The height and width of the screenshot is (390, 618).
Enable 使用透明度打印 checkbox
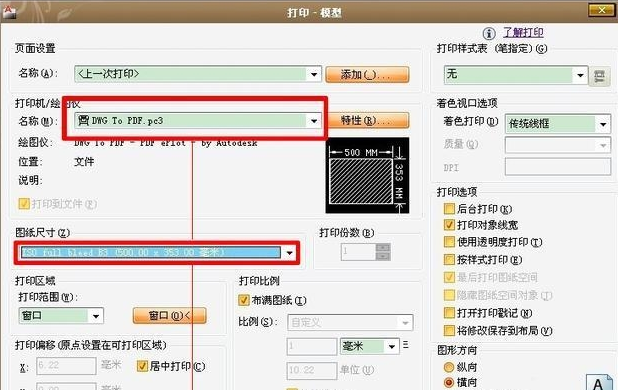coord(449,241)
